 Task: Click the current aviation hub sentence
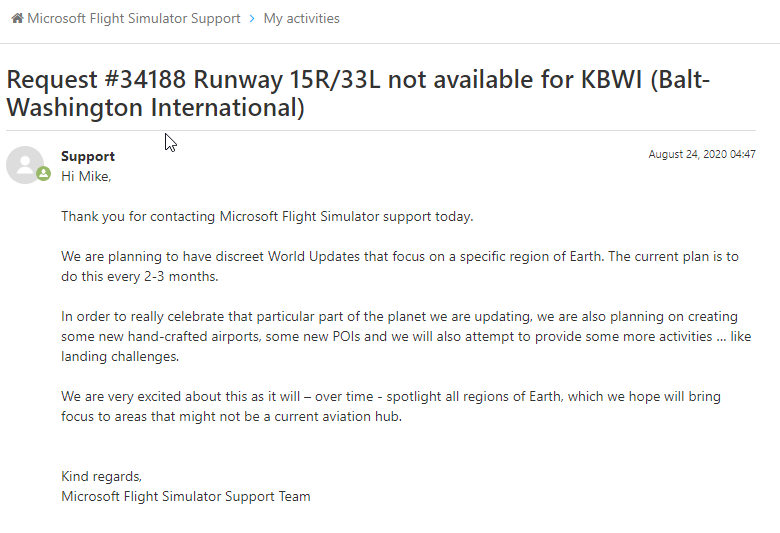(231, 417)
